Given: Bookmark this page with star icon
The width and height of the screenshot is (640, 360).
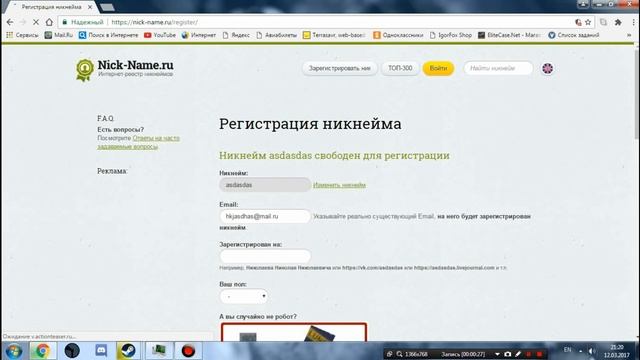Looking at the screenshot, I should point(588,22).
